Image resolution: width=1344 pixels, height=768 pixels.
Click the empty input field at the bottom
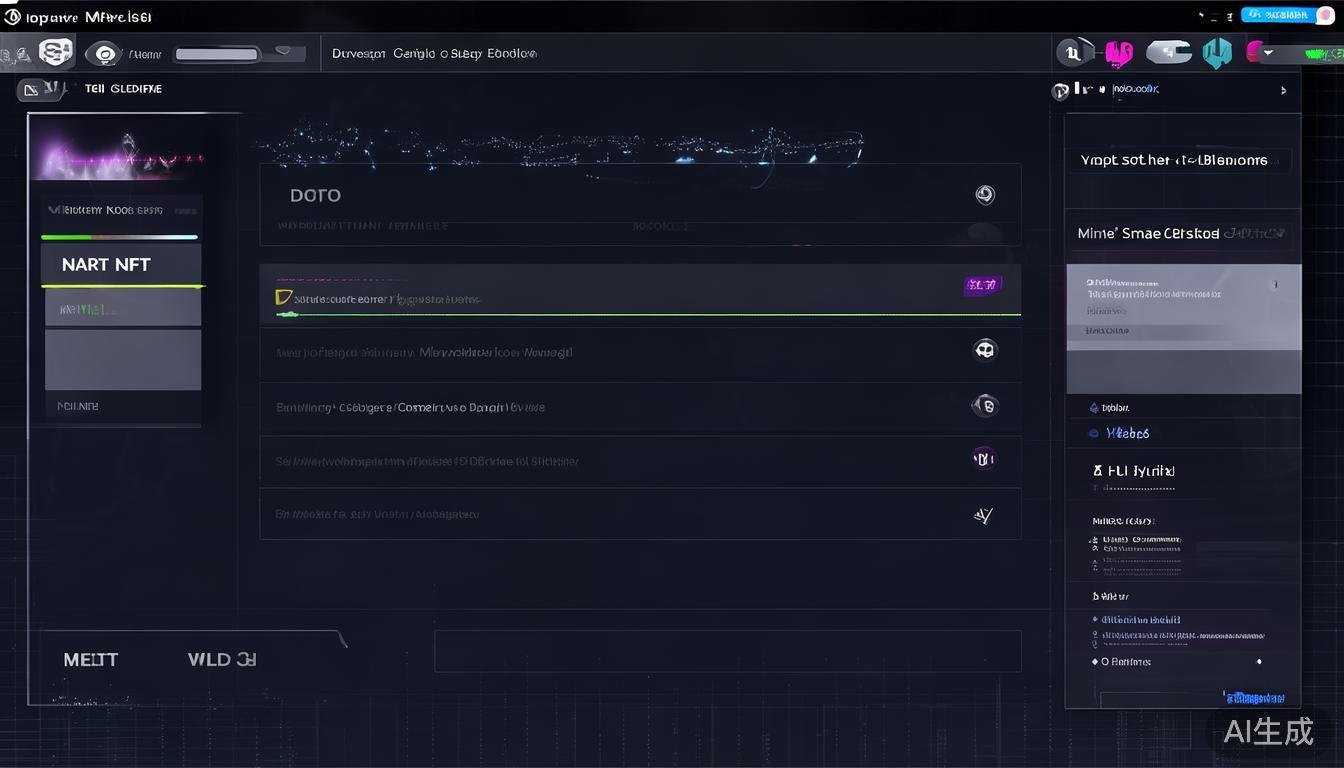727,651
